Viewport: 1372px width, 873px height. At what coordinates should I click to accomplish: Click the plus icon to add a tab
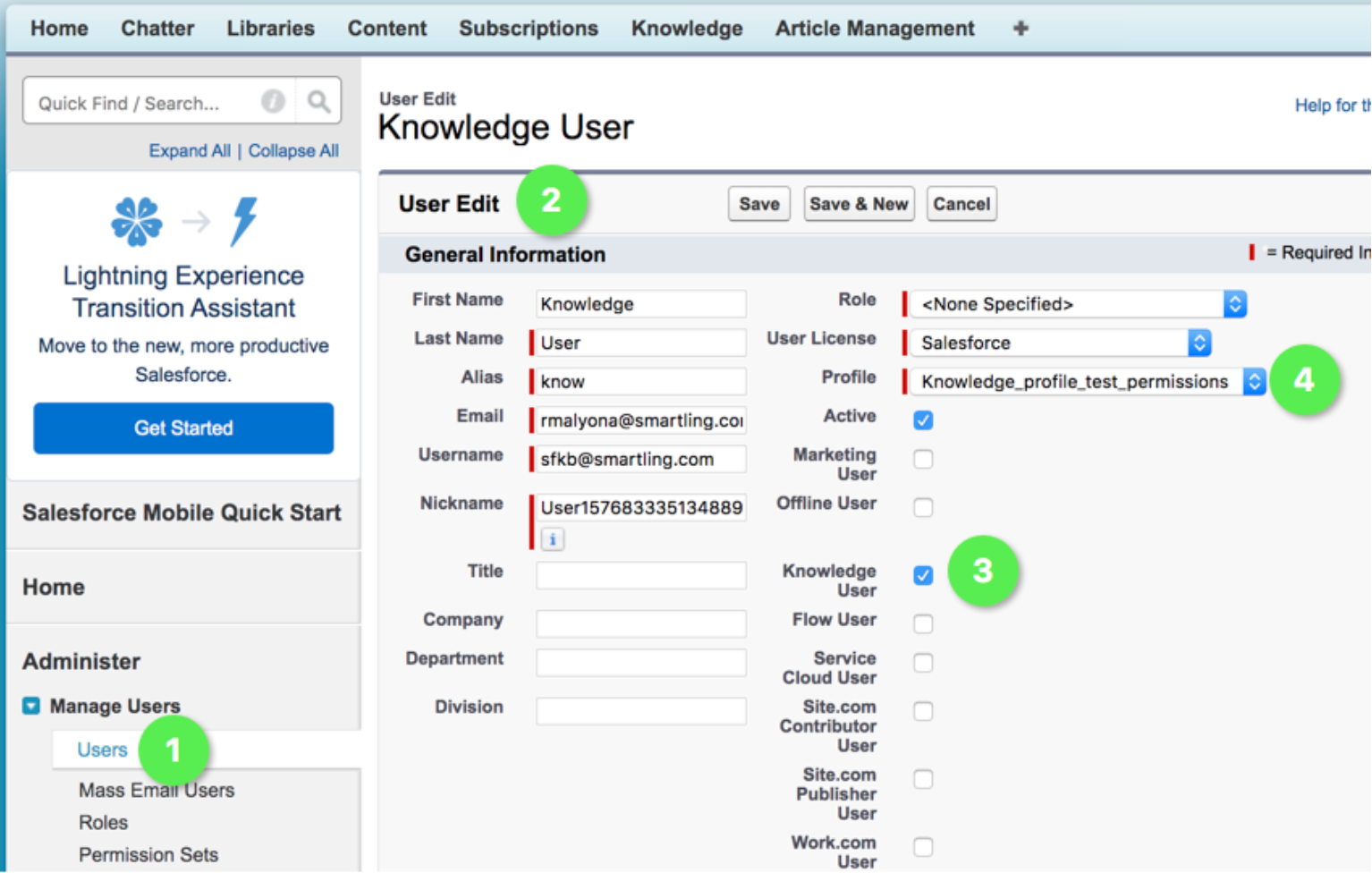[1021, 29]
